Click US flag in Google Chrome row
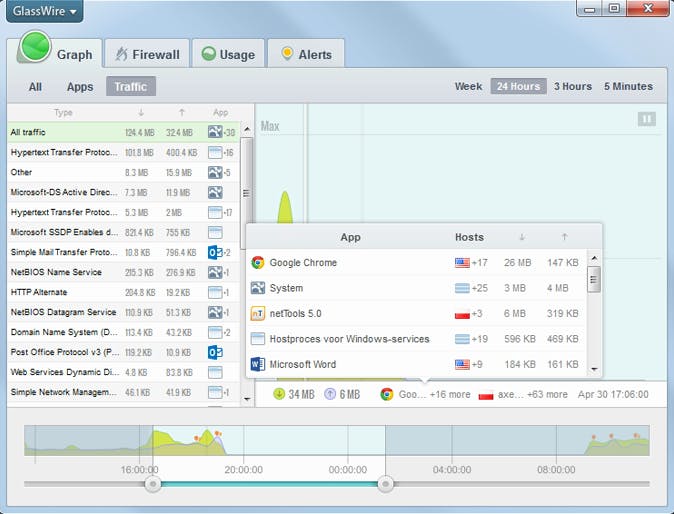 [x=462, y=263]
